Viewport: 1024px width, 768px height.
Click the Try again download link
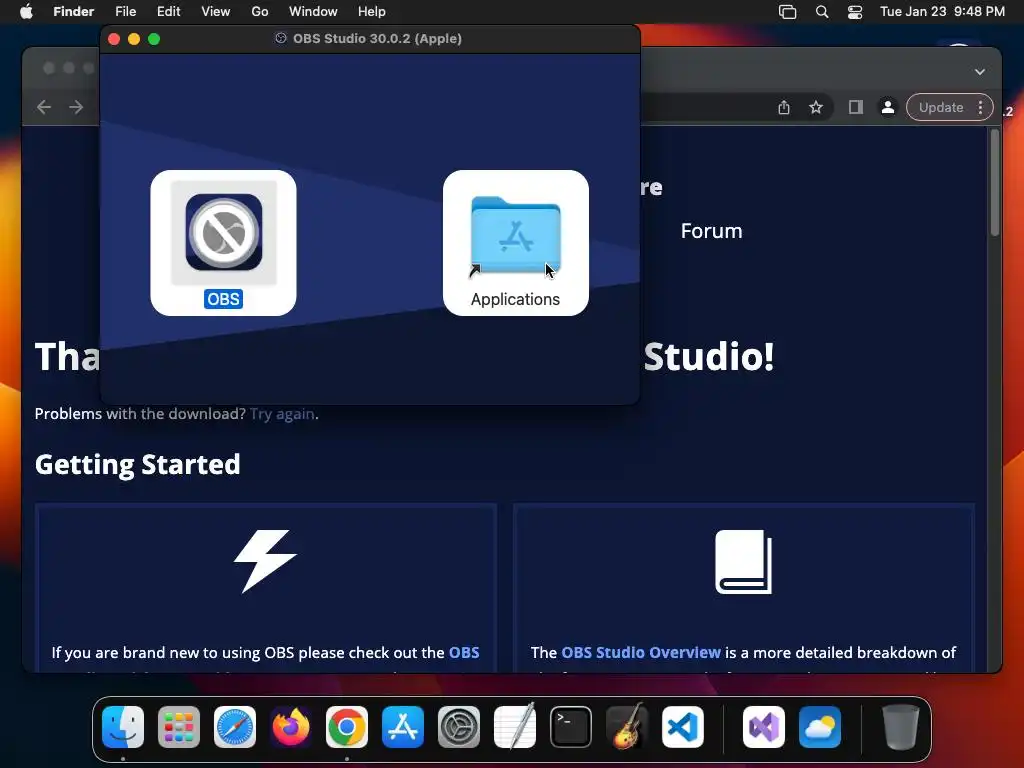(x=282, y=414)
